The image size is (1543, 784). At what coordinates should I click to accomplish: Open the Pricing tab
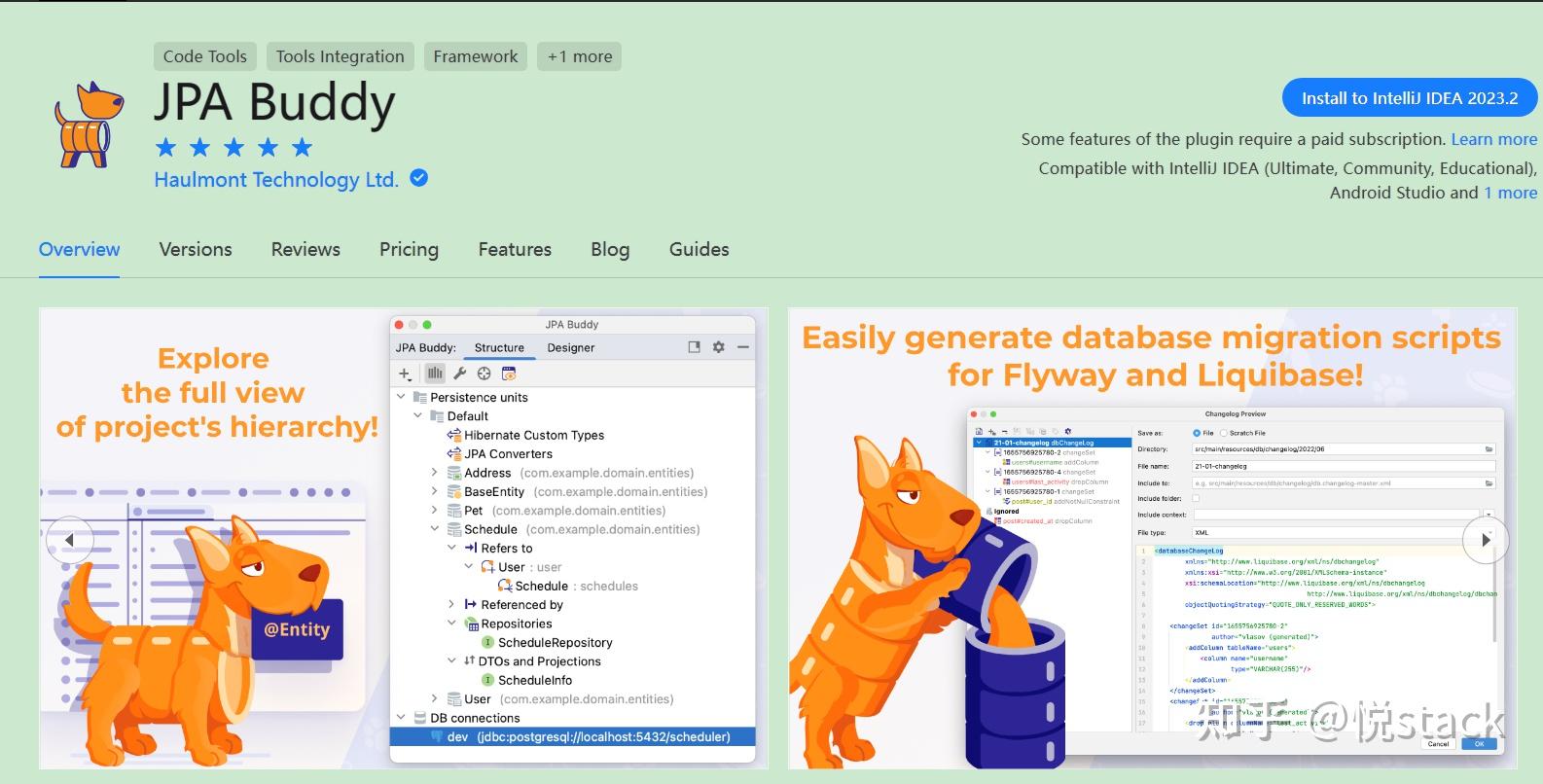click(409, 249)
